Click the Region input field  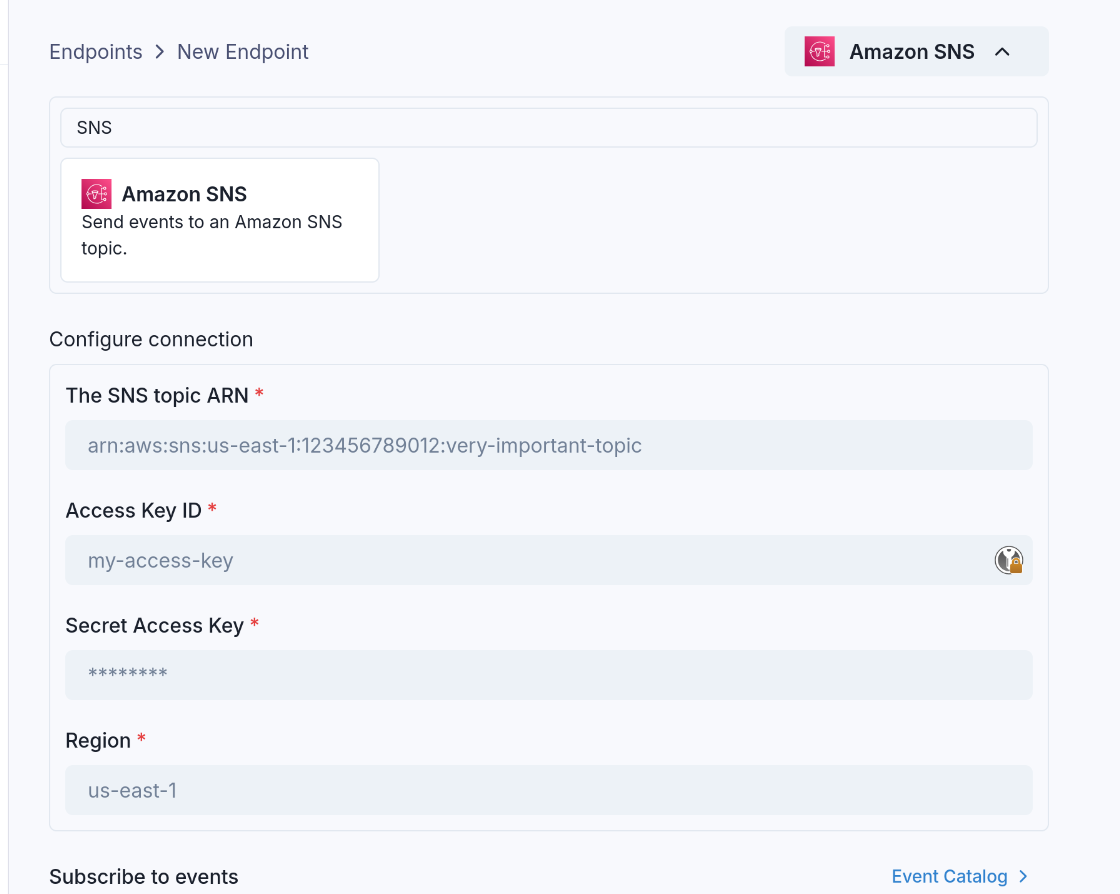(x=548, y=790)
